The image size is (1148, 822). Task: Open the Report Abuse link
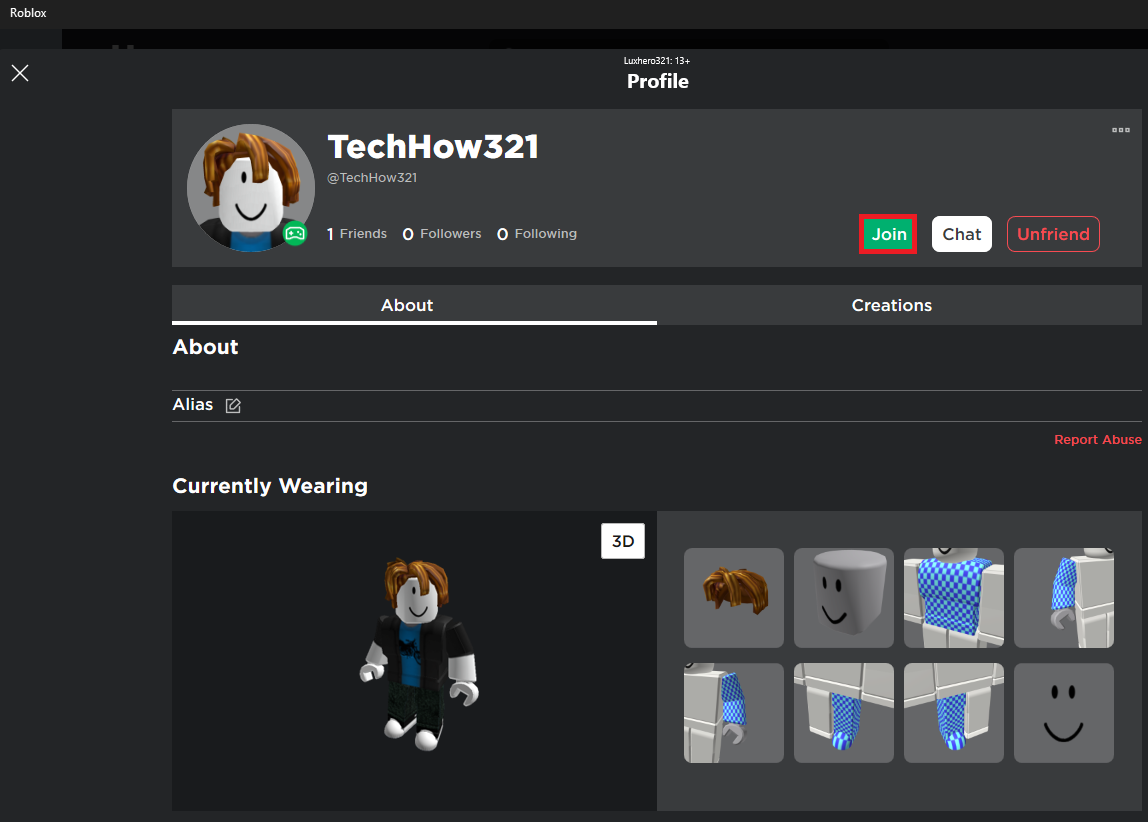1098,439
